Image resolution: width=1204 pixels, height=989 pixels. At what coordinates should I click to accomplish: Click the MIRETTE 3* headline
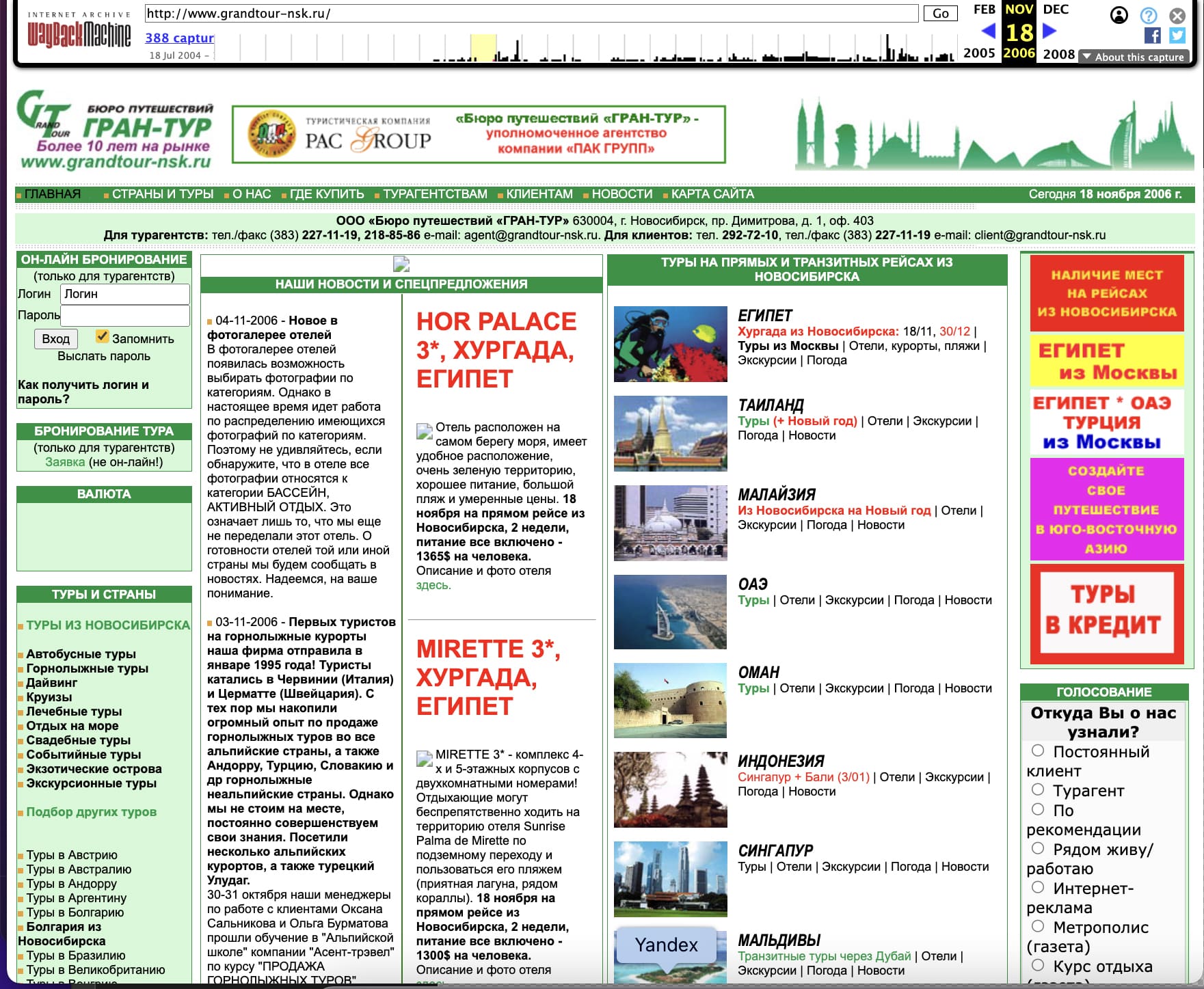[488, 677]
